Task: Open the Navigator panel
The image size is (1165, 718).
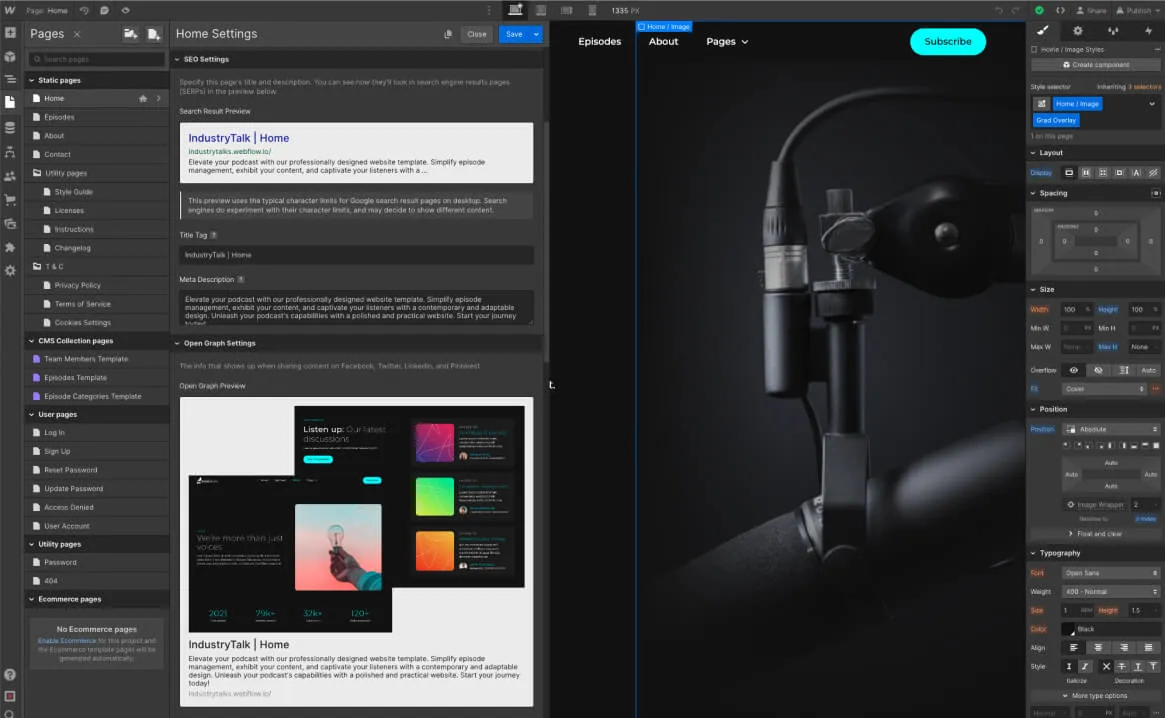Action: 10,79
